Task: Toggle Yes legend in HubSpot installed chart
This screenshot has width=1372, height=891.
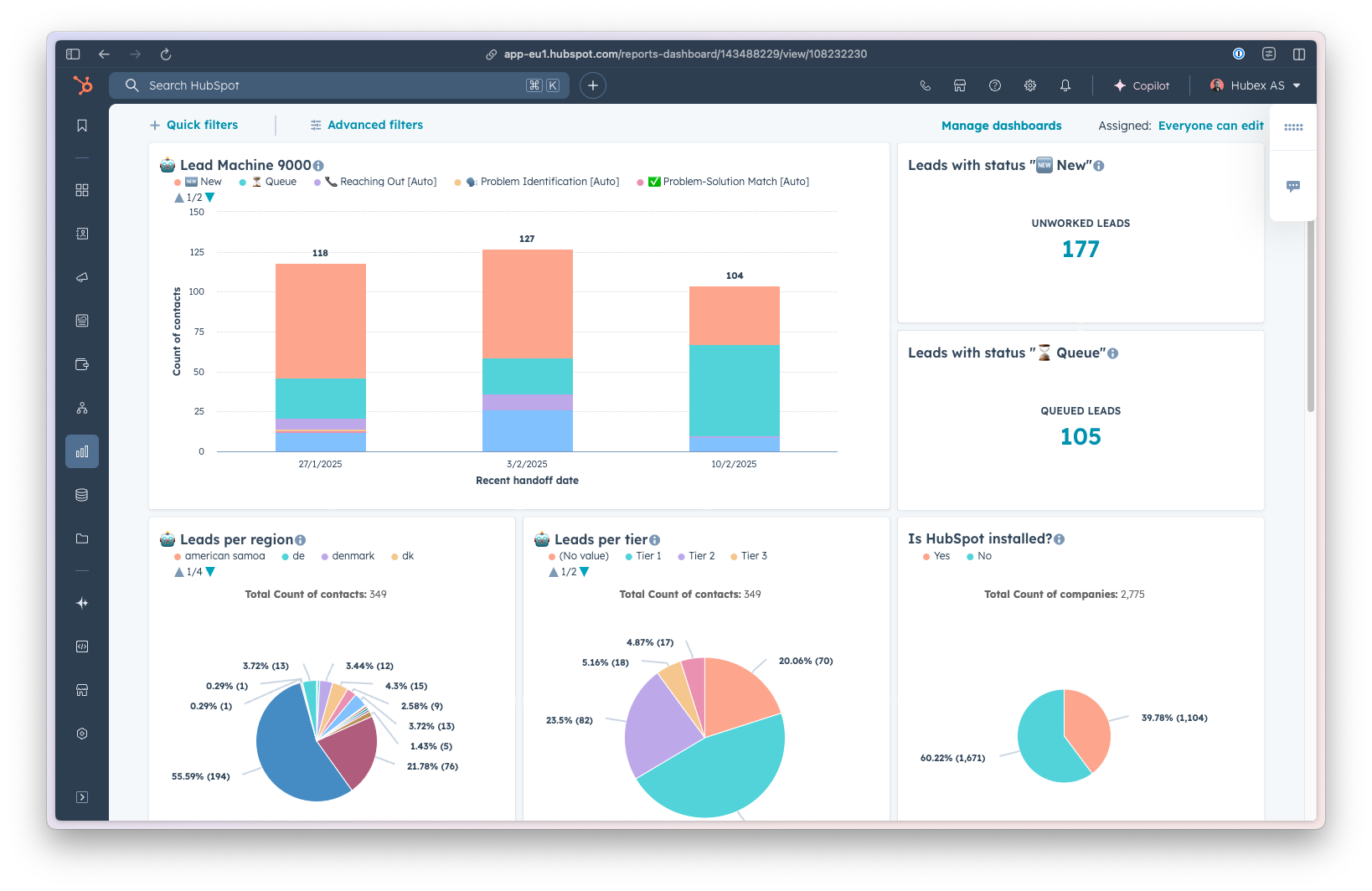Action: [x=936, y=556]
